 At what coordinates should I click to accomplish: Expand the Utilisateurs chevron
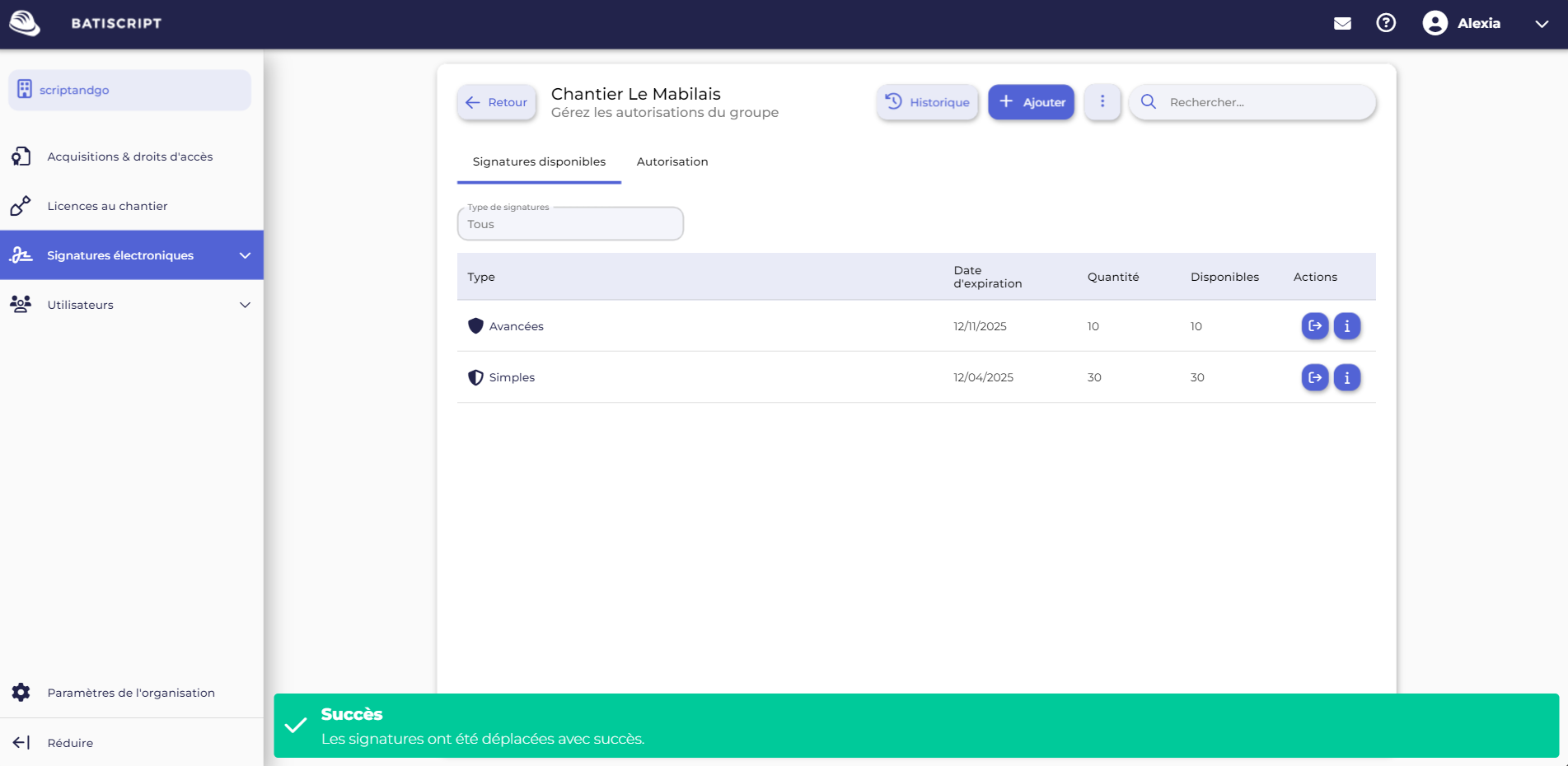(245, 305)
